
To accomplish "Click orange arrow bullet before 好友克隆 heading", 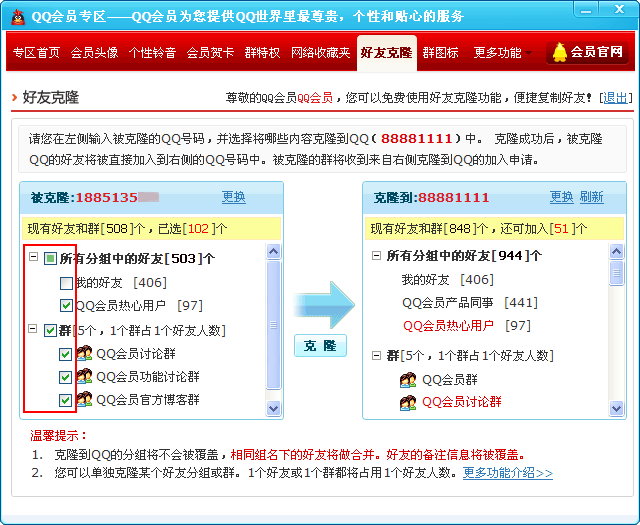I will point(15,97).
